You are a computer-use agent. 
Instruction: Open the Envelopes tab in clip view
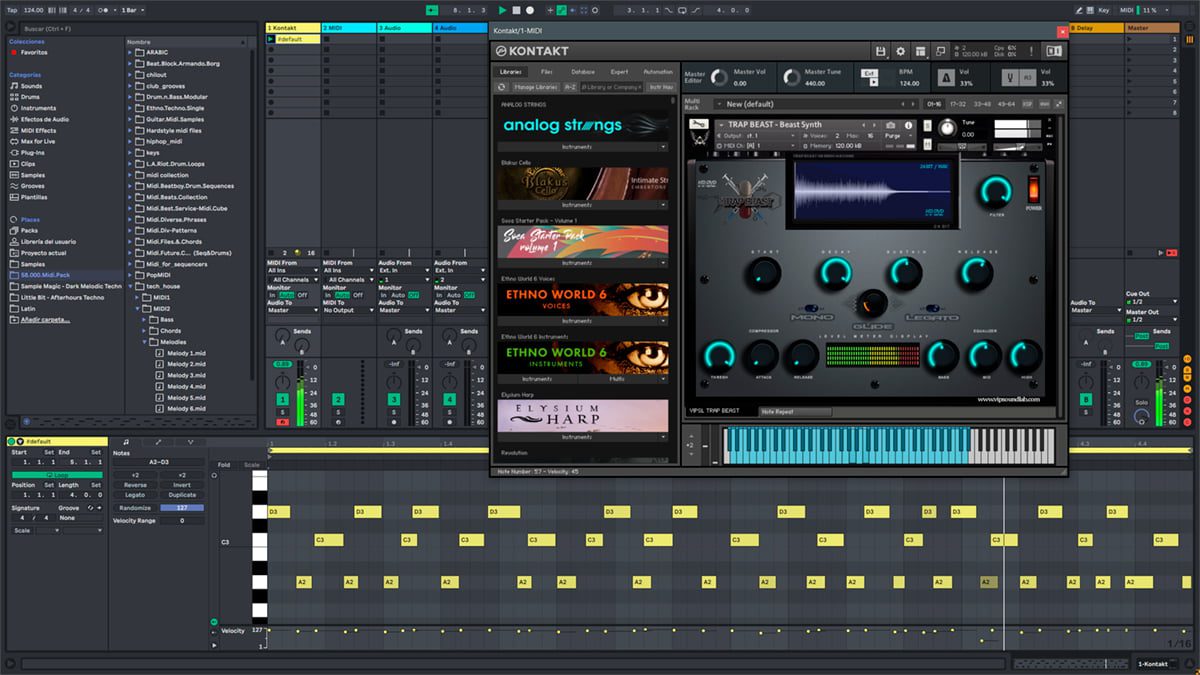pos(158,441)
